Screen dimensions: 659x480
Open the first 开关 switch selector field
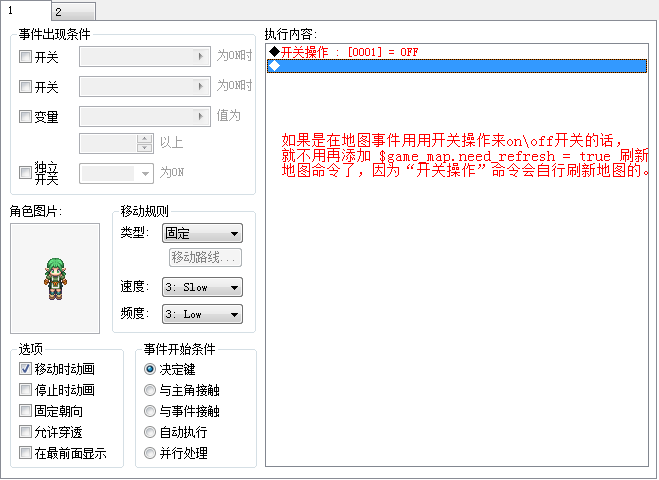click(145, 56)
